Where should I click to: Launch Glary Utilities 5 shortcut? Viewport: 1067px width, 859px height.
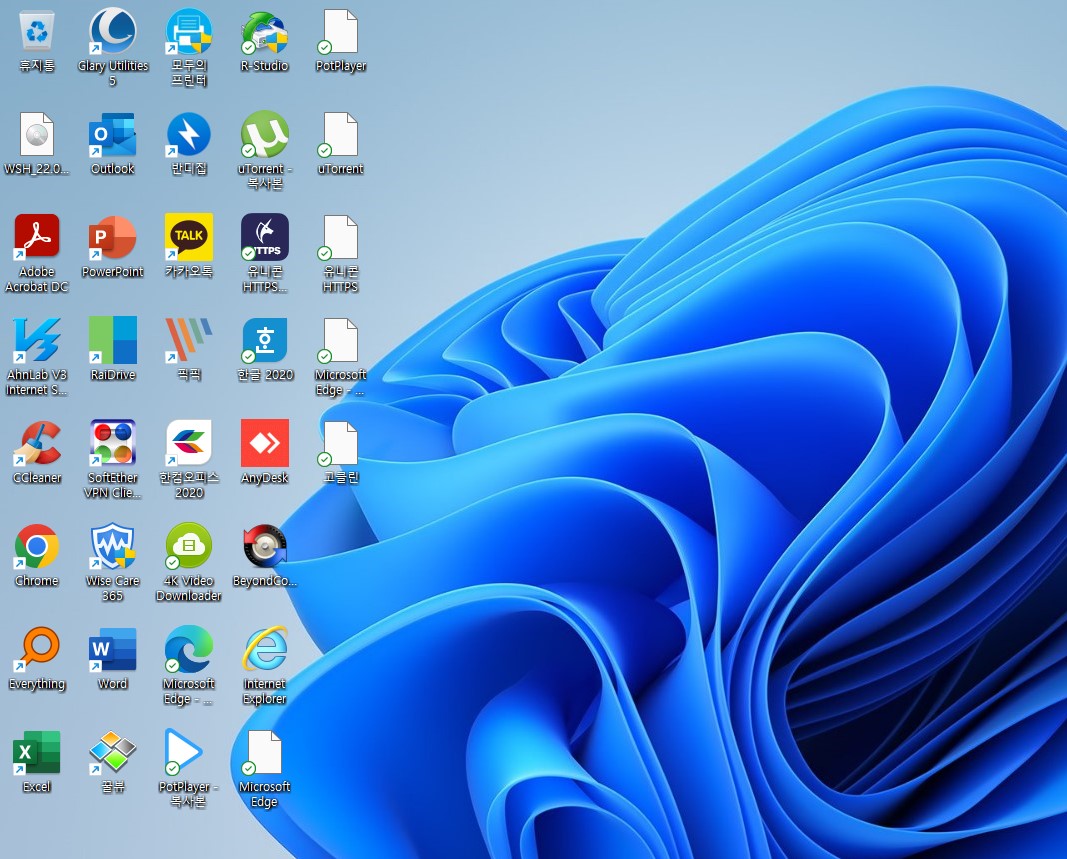(112, 31)
